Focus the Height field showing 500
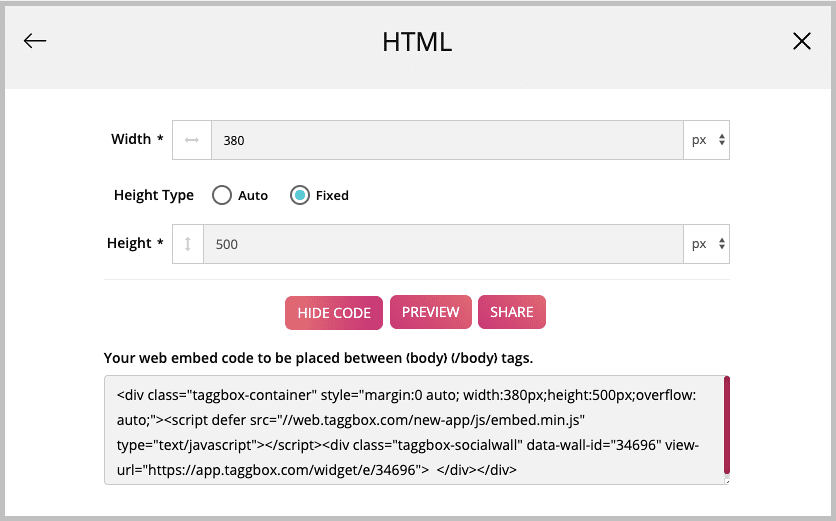This screenshot has height=521, width=836. pyautogui.click(x=442, y=244)
